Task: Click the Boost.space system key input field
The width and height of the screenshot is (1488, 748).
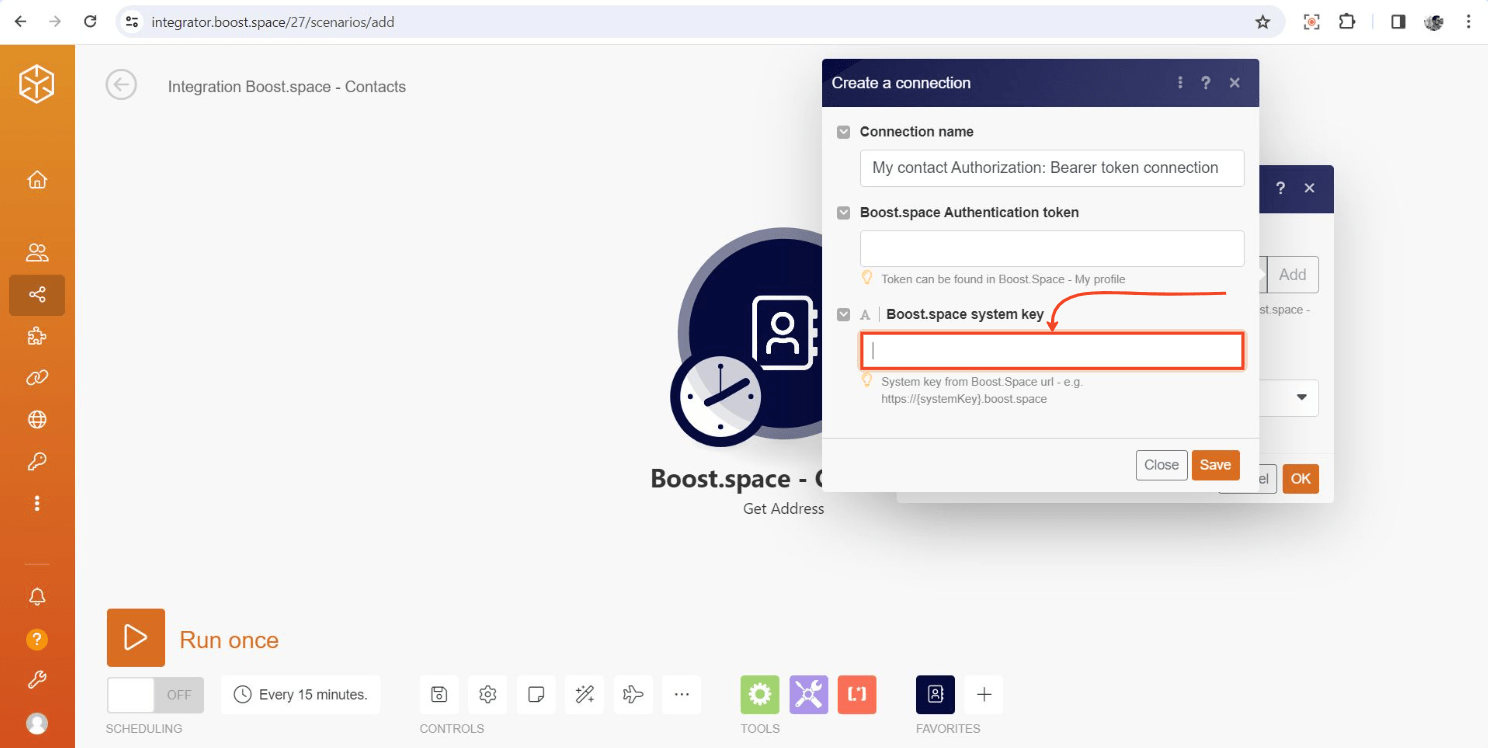Action: coord(1051,350)
